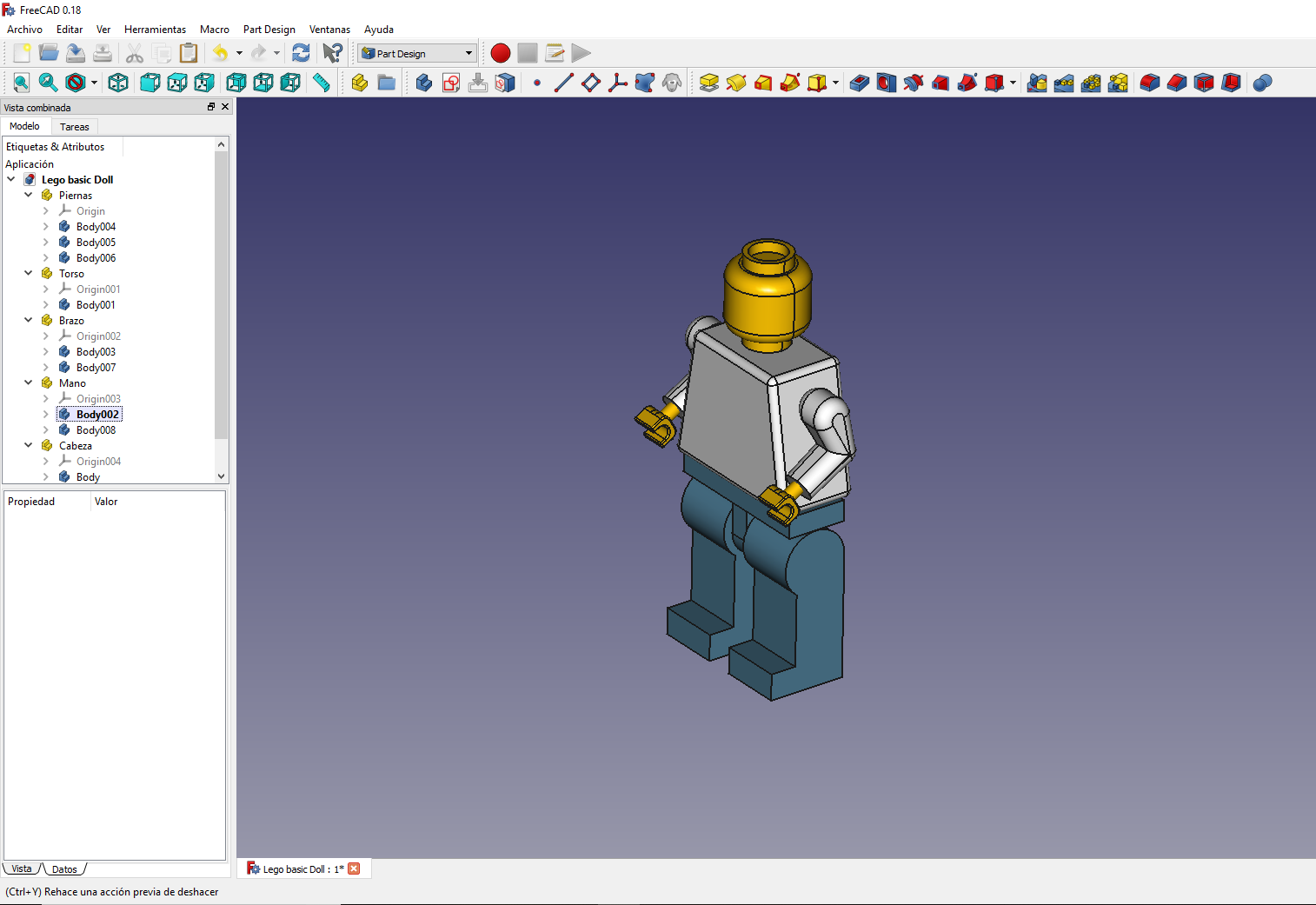Create a datum line

[x=564, y=83]
